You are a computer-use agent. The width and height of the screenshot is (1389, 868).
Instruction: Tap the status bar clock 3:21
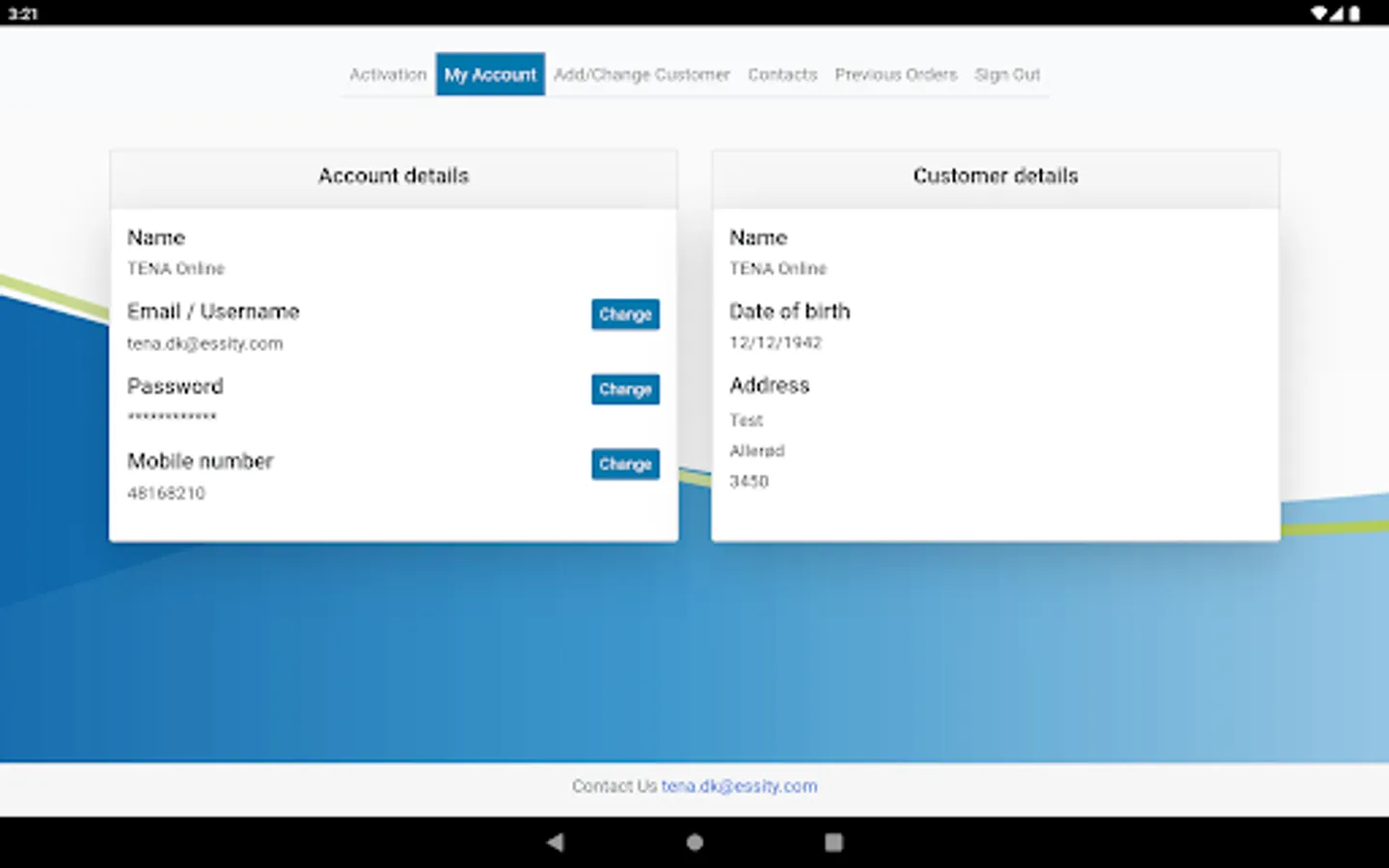coord(22,14)
